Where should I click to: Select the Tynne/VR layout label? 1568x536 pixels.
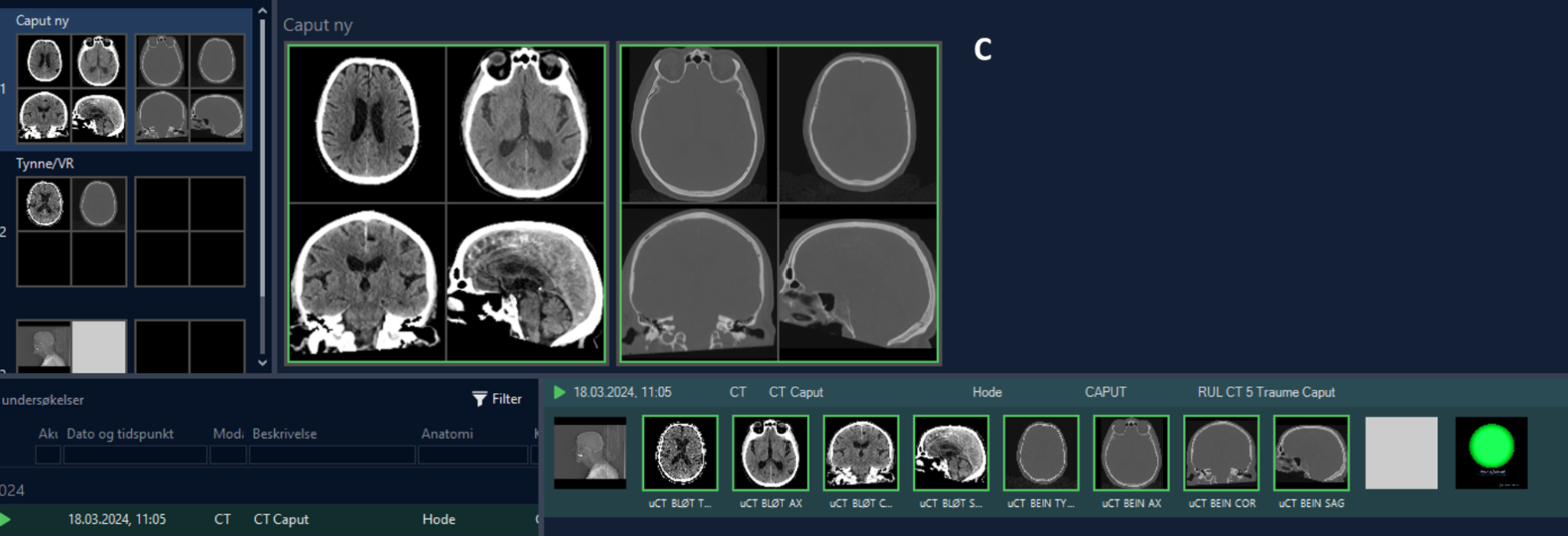(x=45, y=163)
